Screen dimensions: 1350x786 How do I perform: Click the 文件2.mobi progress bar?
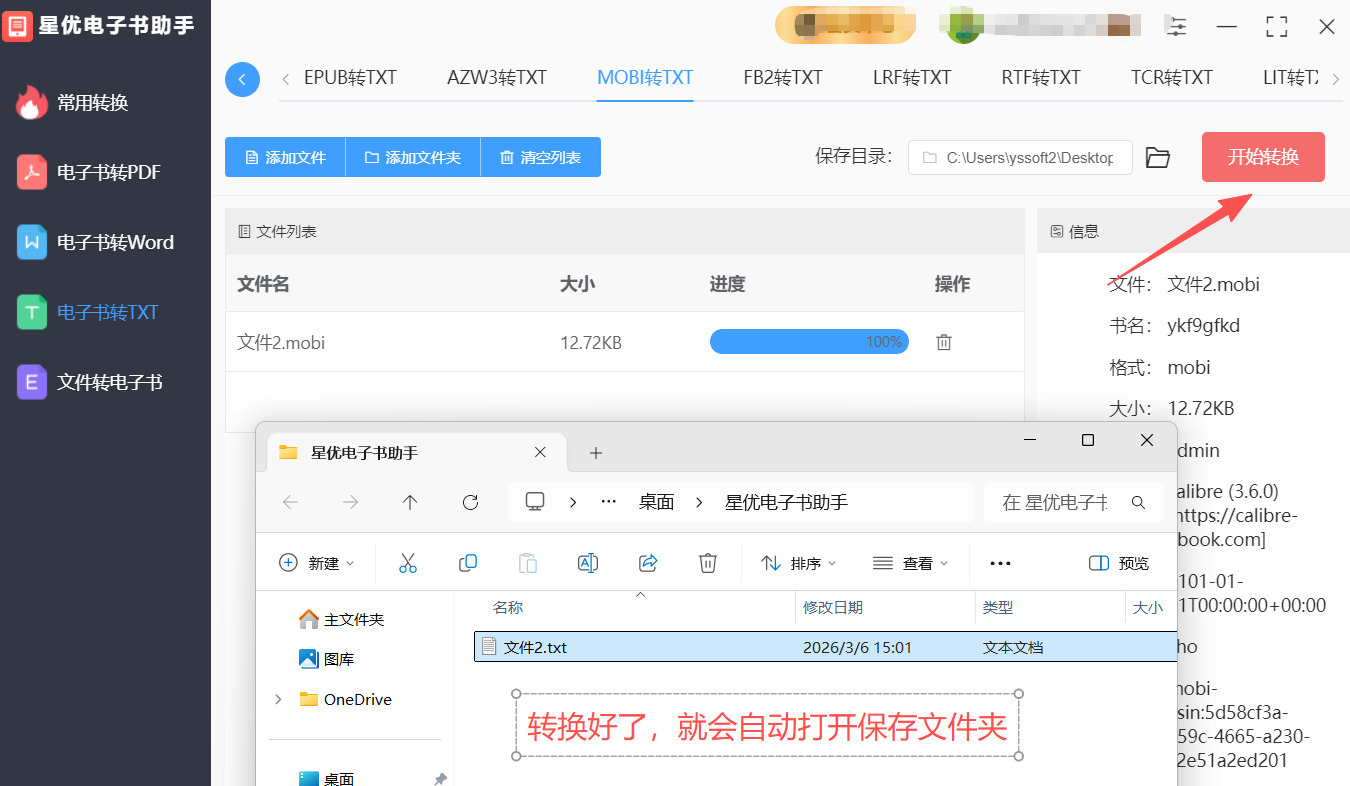(x=809, y=342)
